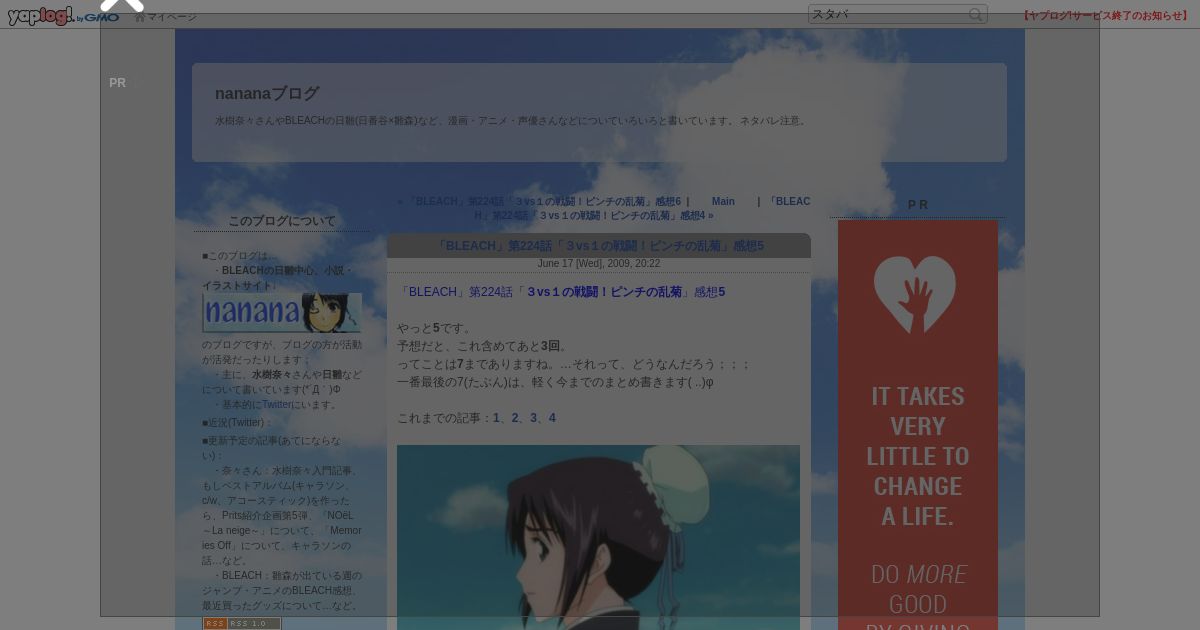Click the PR label above the right ad
The height and width of the screenshot is (630, 1200).
coord(918,205)
